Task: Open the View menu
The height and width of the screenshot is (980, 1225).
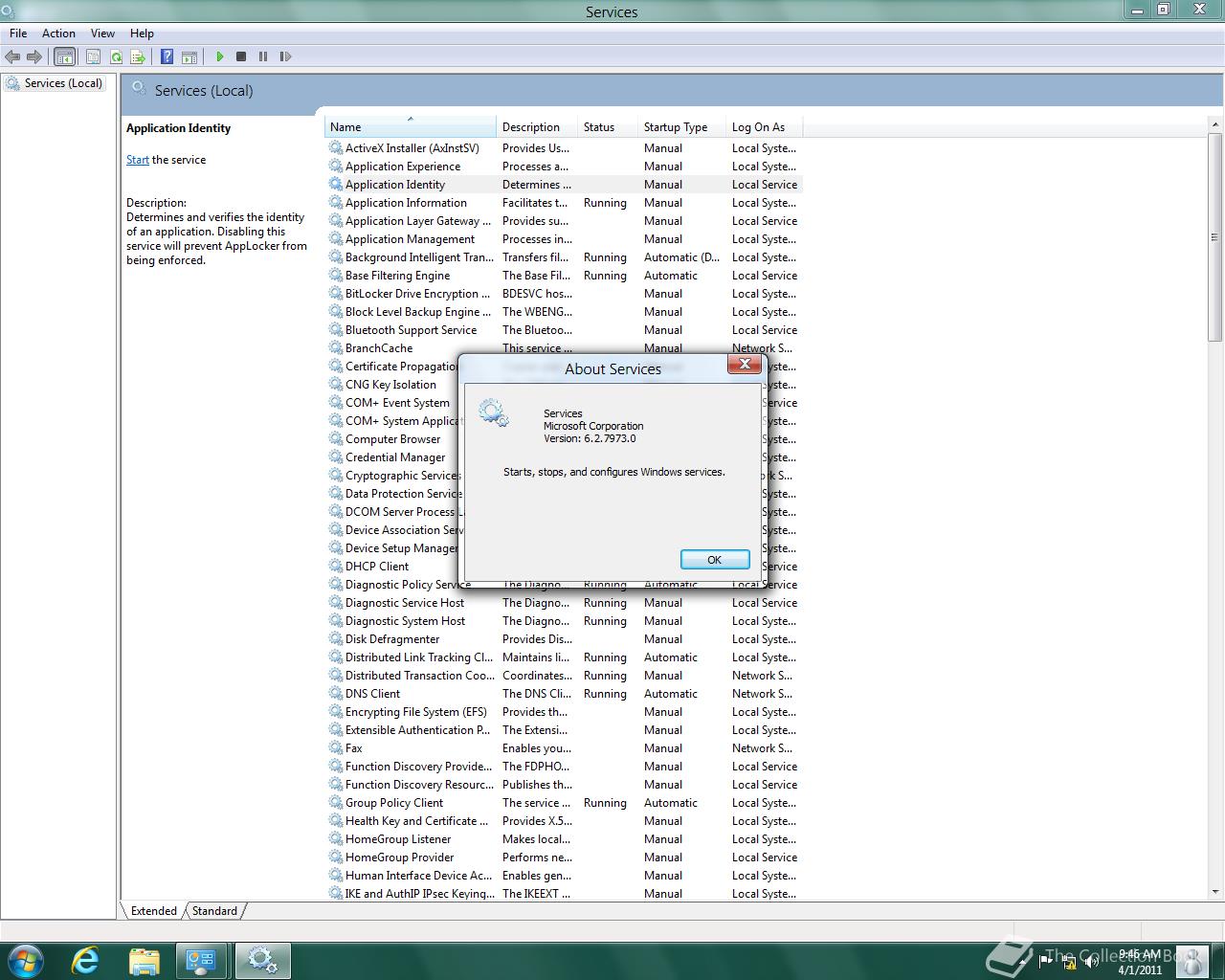Action: 102,33
